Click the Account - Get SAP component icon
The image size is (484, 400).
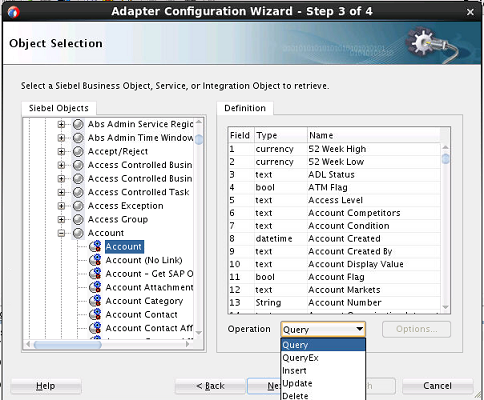tap(95, 274)
